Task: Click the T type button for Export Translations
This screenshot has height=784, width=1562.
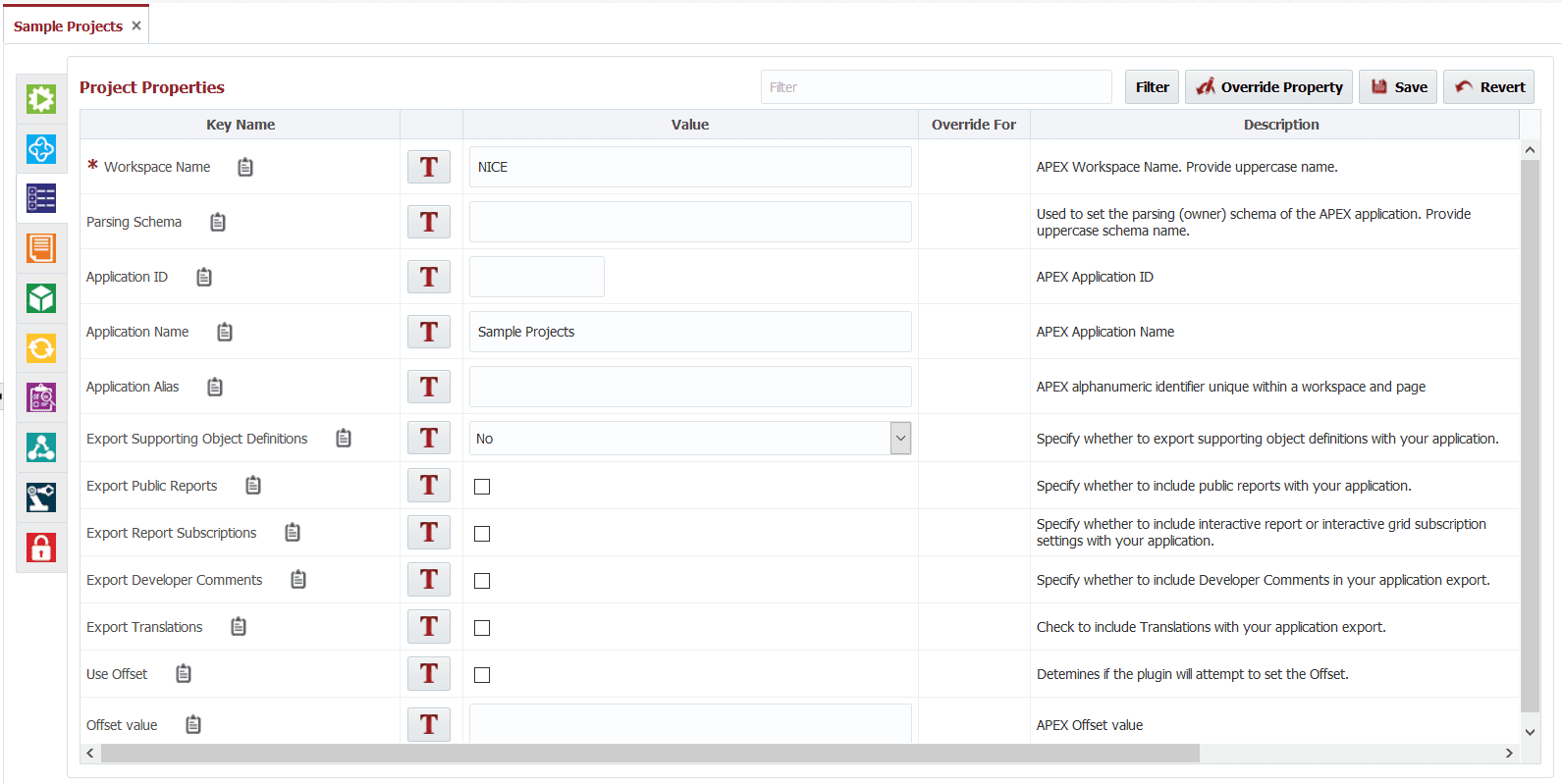Action: point(429,626)
